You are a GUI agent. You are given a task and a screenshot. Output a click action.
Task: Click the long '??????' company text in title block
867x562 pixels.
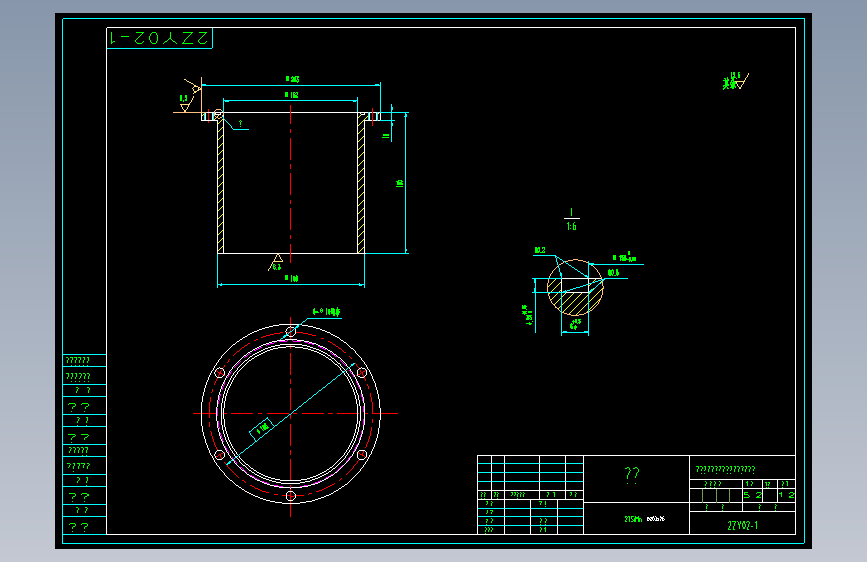[x=725, y=470]
